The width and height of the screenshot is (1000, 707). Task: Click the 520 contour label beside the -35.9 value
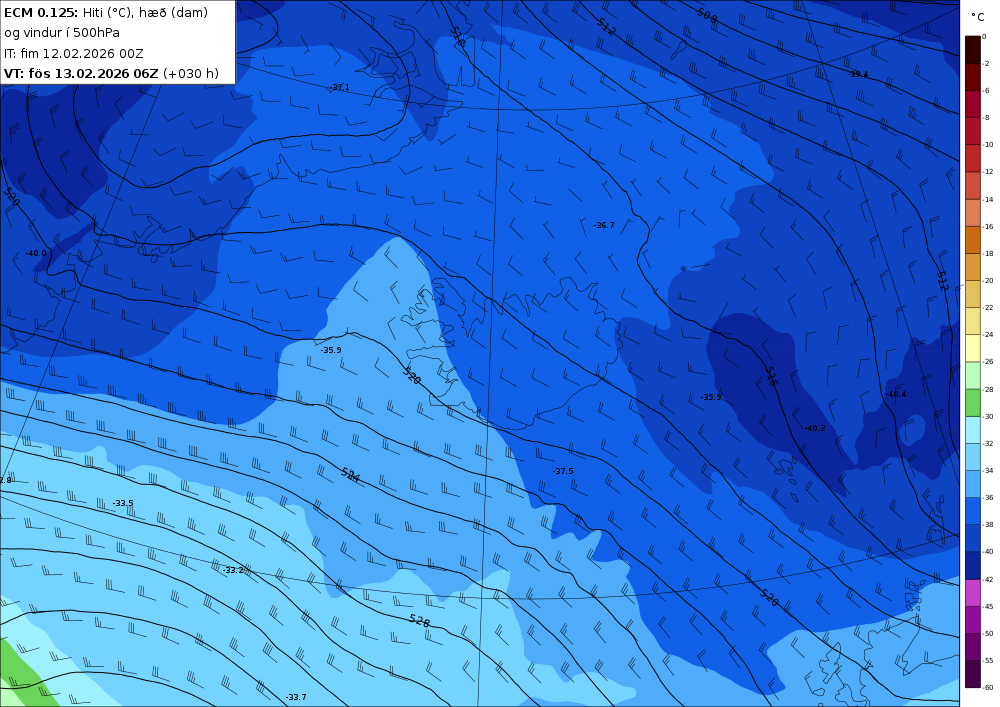(x=412, y=375)
